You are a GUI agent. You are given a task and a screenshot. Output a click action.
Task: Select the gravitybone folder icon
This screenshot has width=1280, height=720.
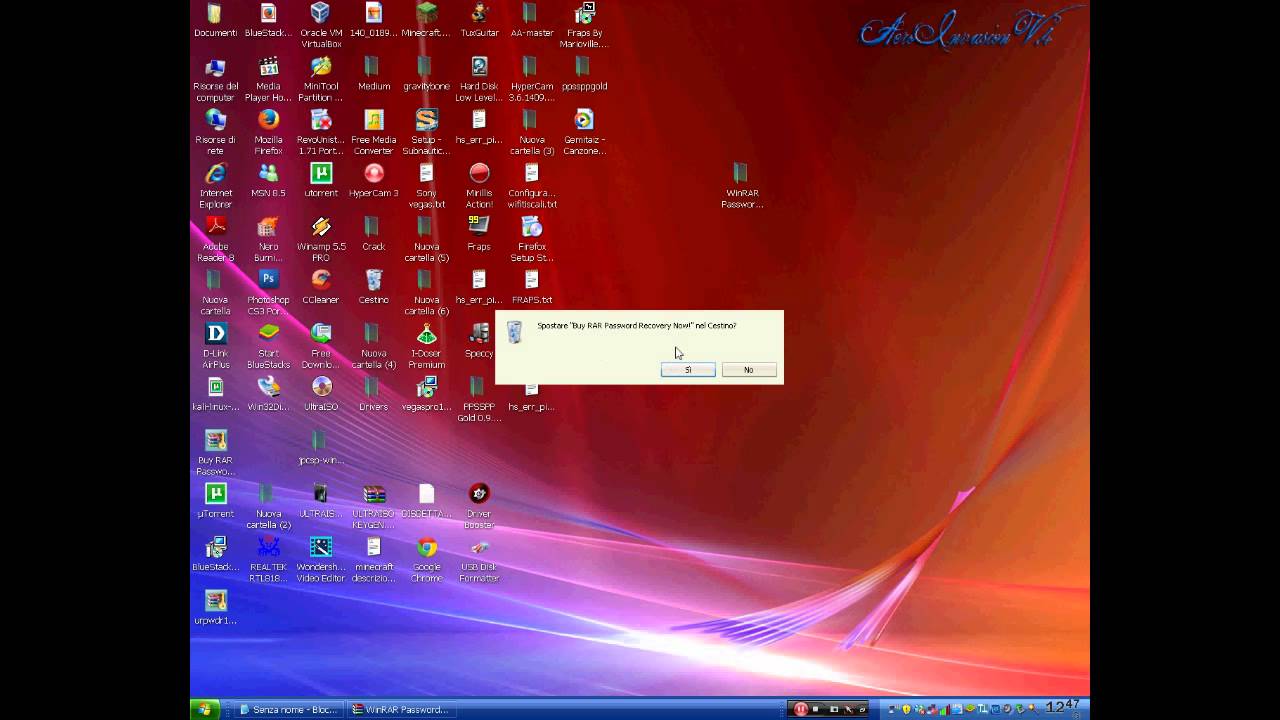[x=427, y=74]
